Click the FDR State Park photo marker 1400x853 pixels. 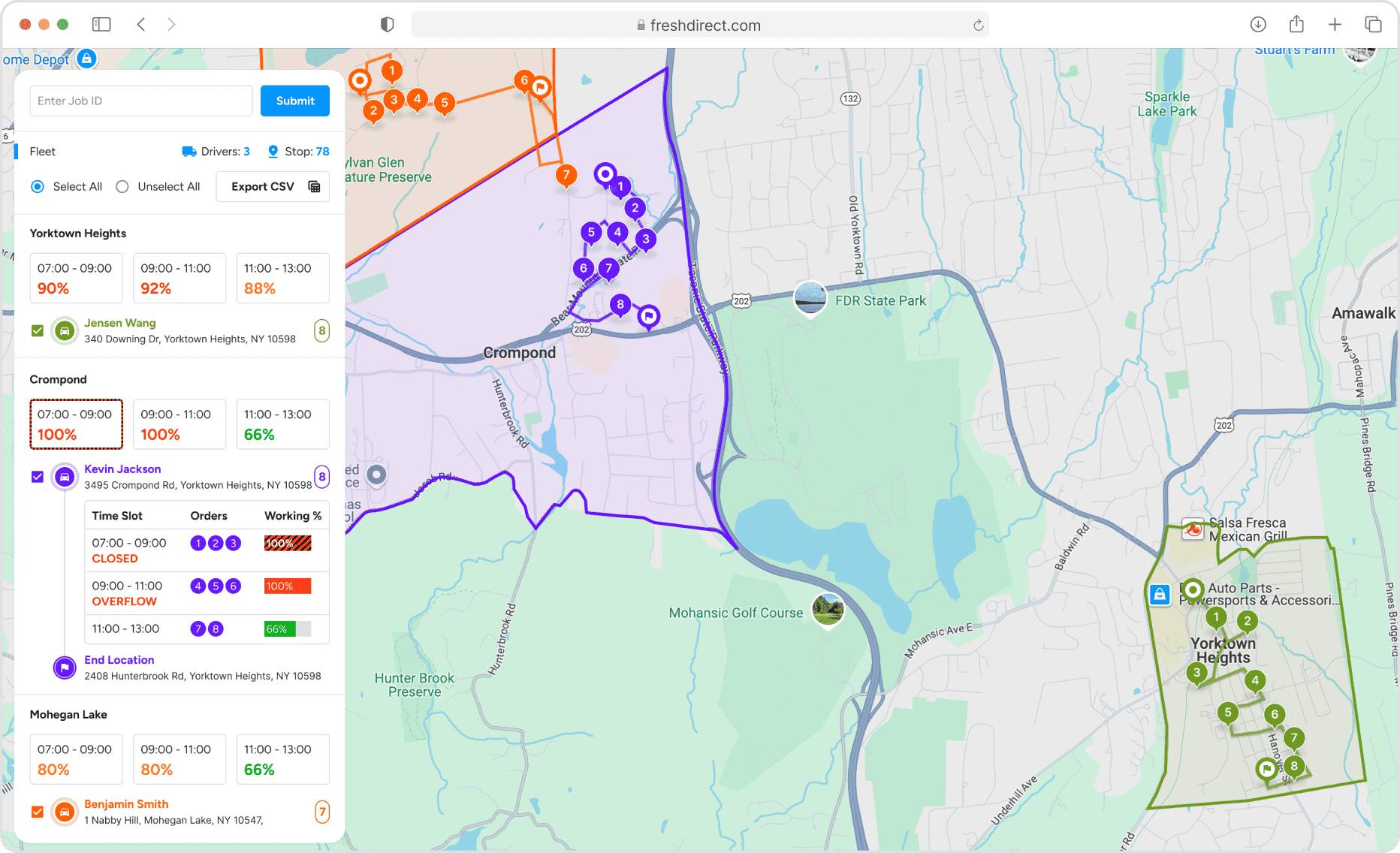point(810,298)
